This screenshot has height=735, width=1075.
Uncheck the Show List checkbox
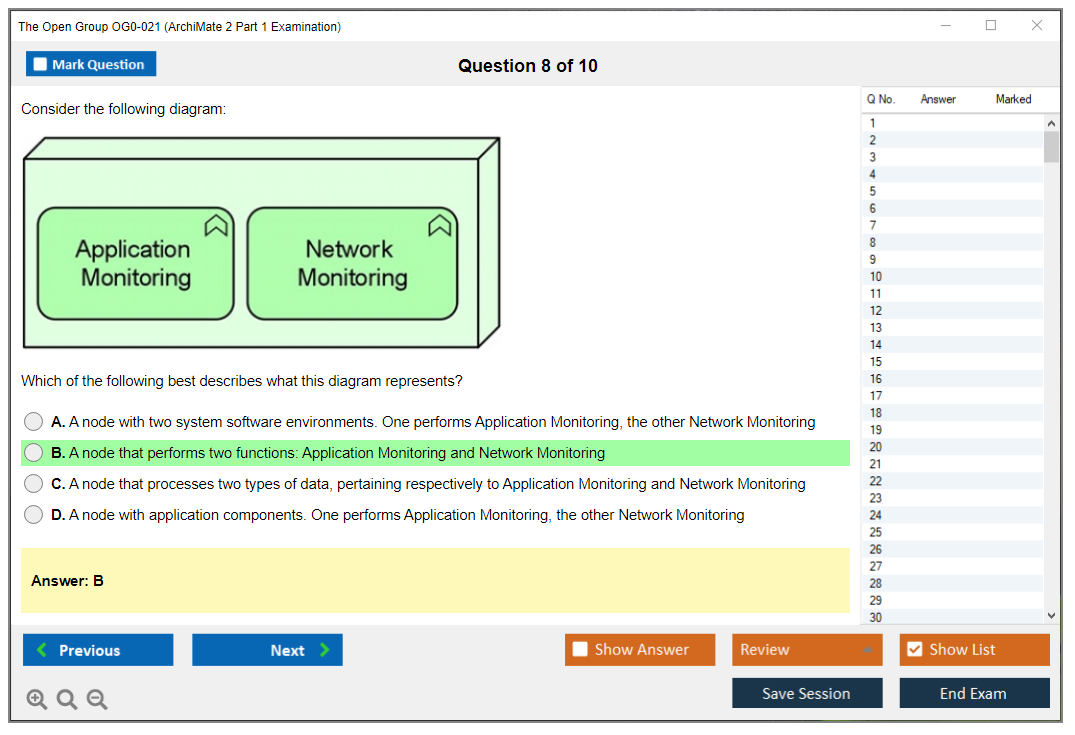tap(914, 649)
